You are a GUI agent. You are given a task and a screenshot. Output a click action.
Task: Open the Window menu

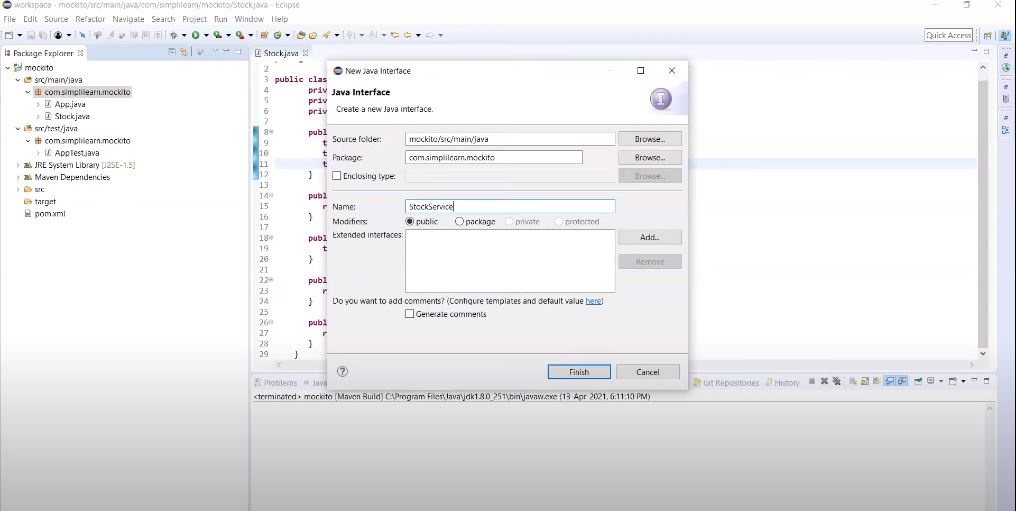pyautogui.click(x=249, y=19)
